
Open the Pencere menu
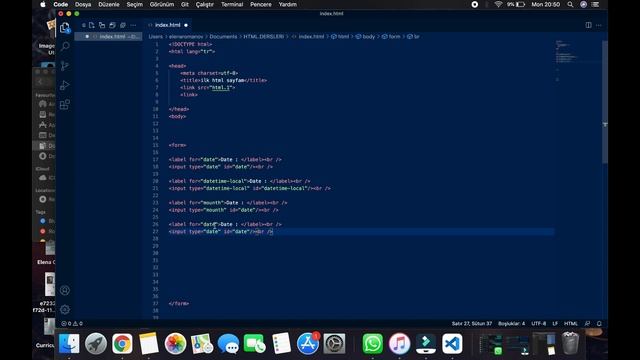(x=261, y=4)
